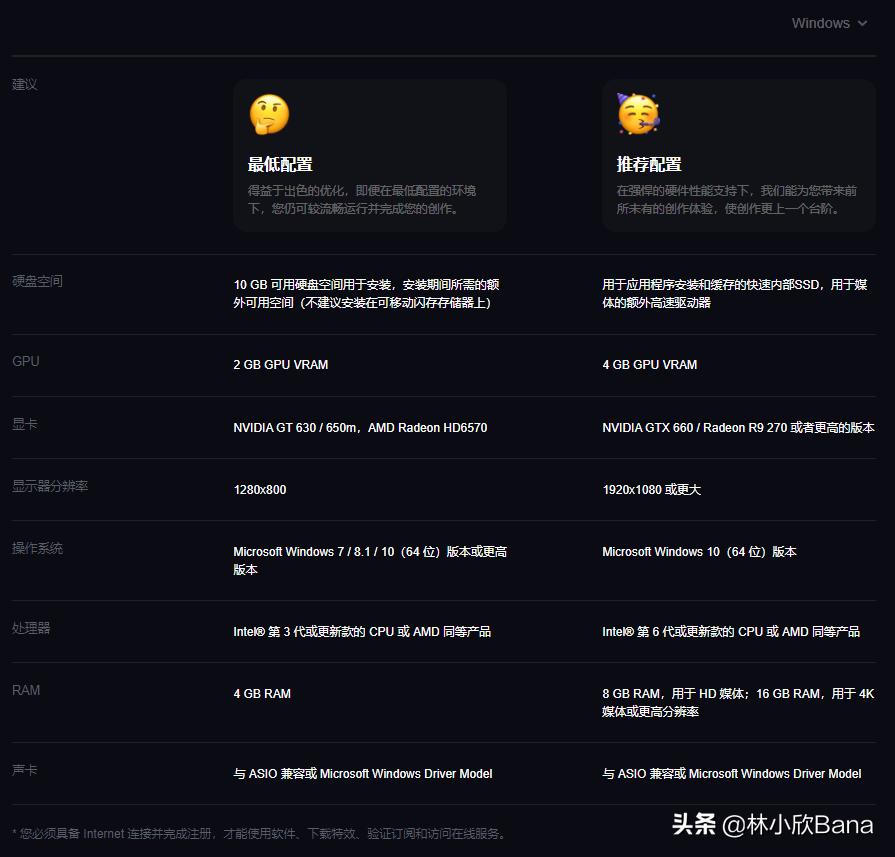Click the 声卡 row label
895x857 pixels.
coord(24,770)
